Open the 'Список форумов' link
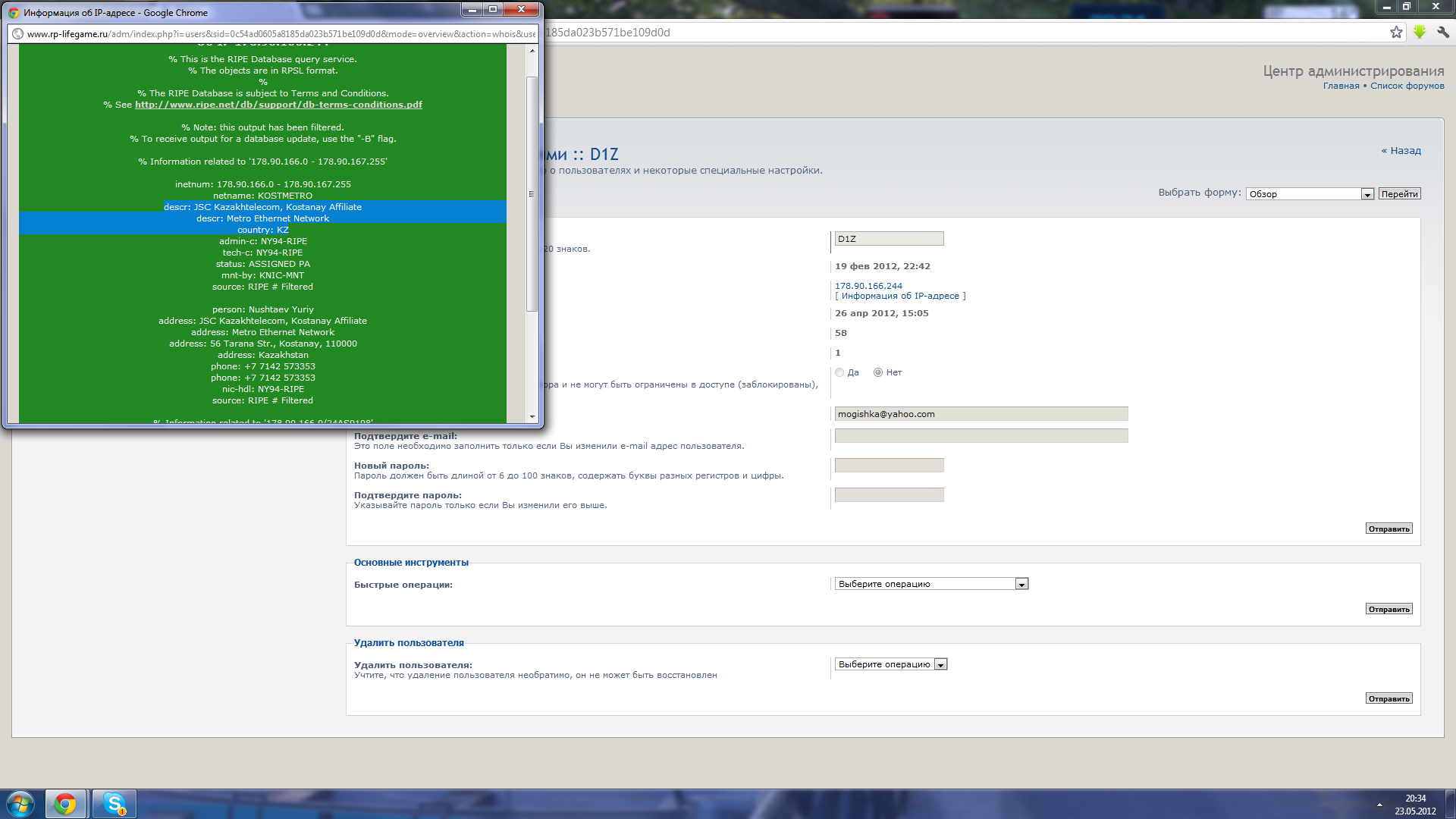 coord(1407,86)
